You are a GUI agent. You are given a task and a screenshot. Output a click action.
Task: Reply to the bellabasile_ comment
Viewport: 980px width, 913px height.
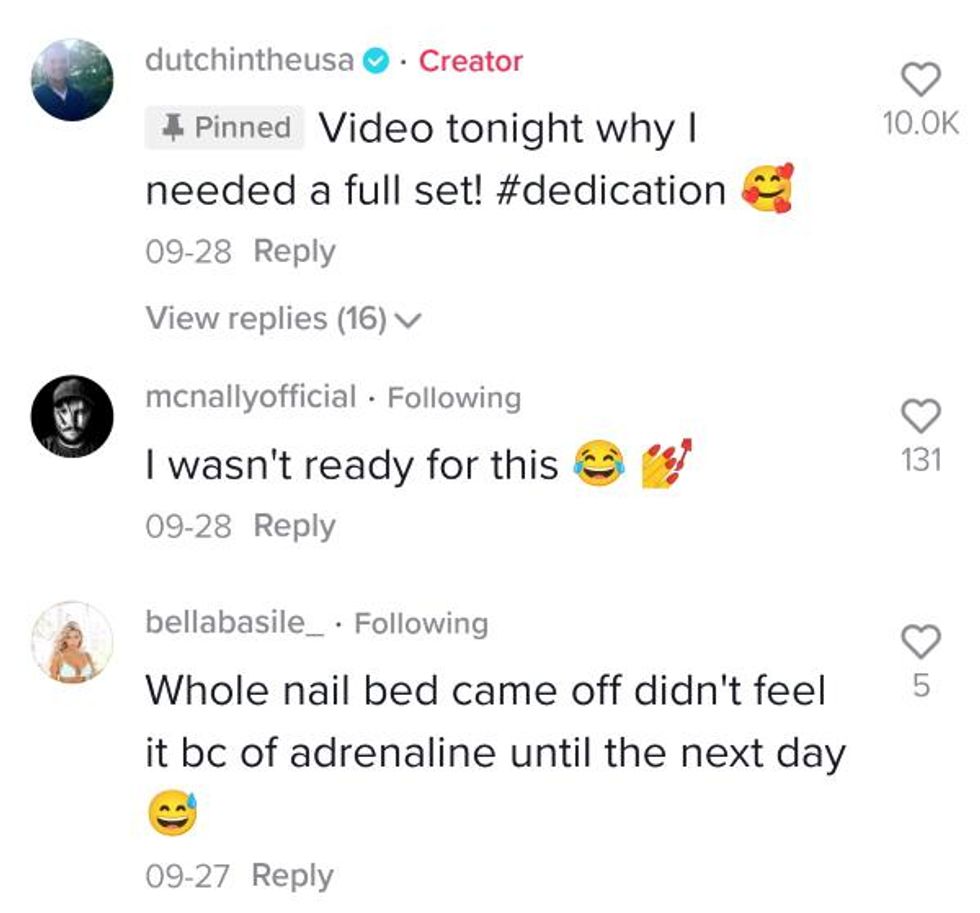(292, 876)
